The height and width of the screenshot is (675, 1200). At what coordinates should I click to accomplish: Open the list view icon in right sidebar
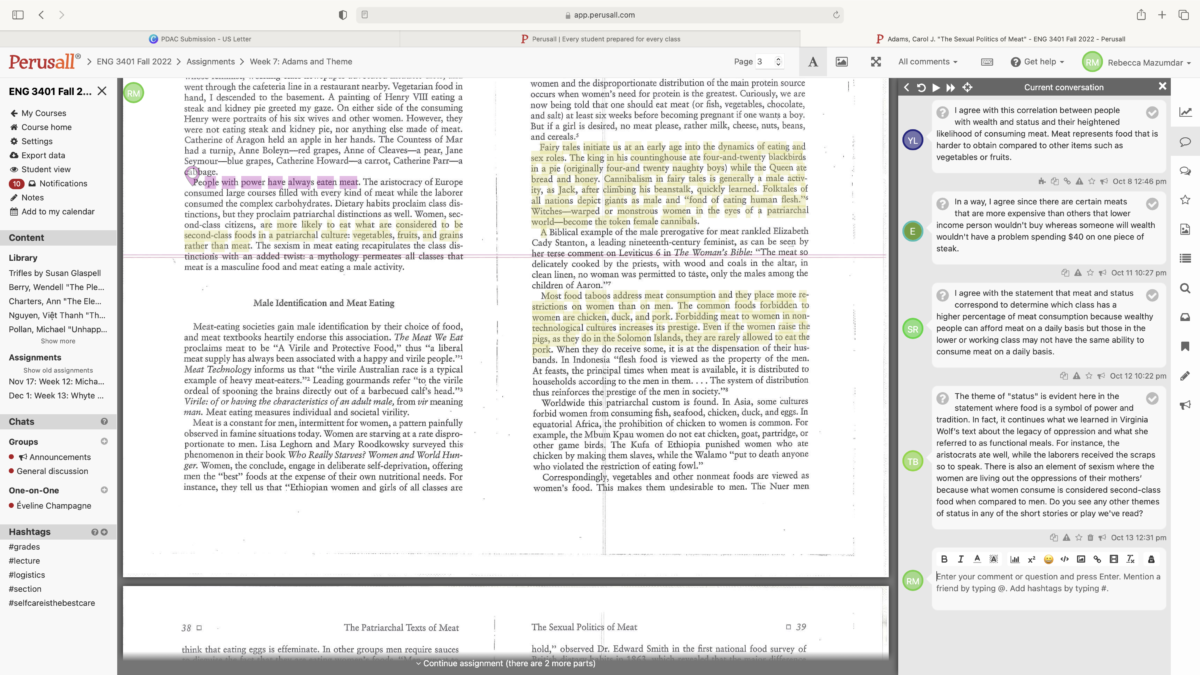1185,258
